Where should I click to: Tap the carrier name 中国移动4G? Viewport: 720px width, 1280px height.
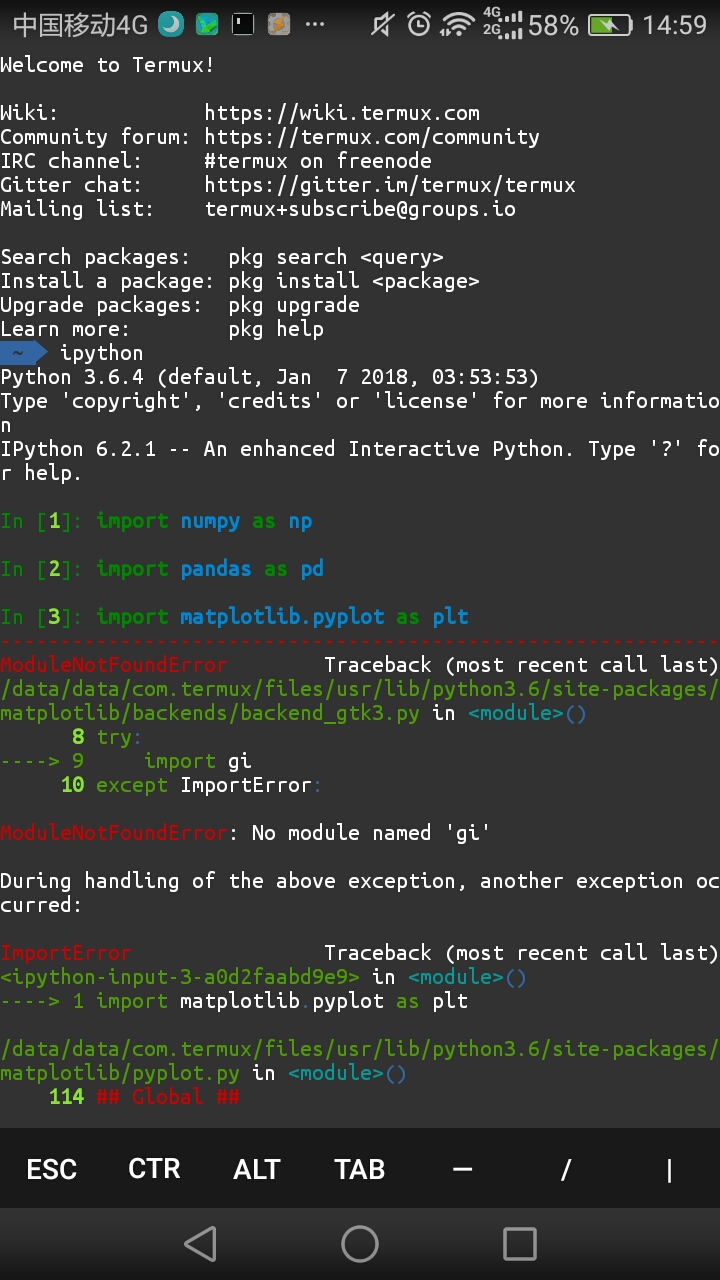click(x=80, y=25)
